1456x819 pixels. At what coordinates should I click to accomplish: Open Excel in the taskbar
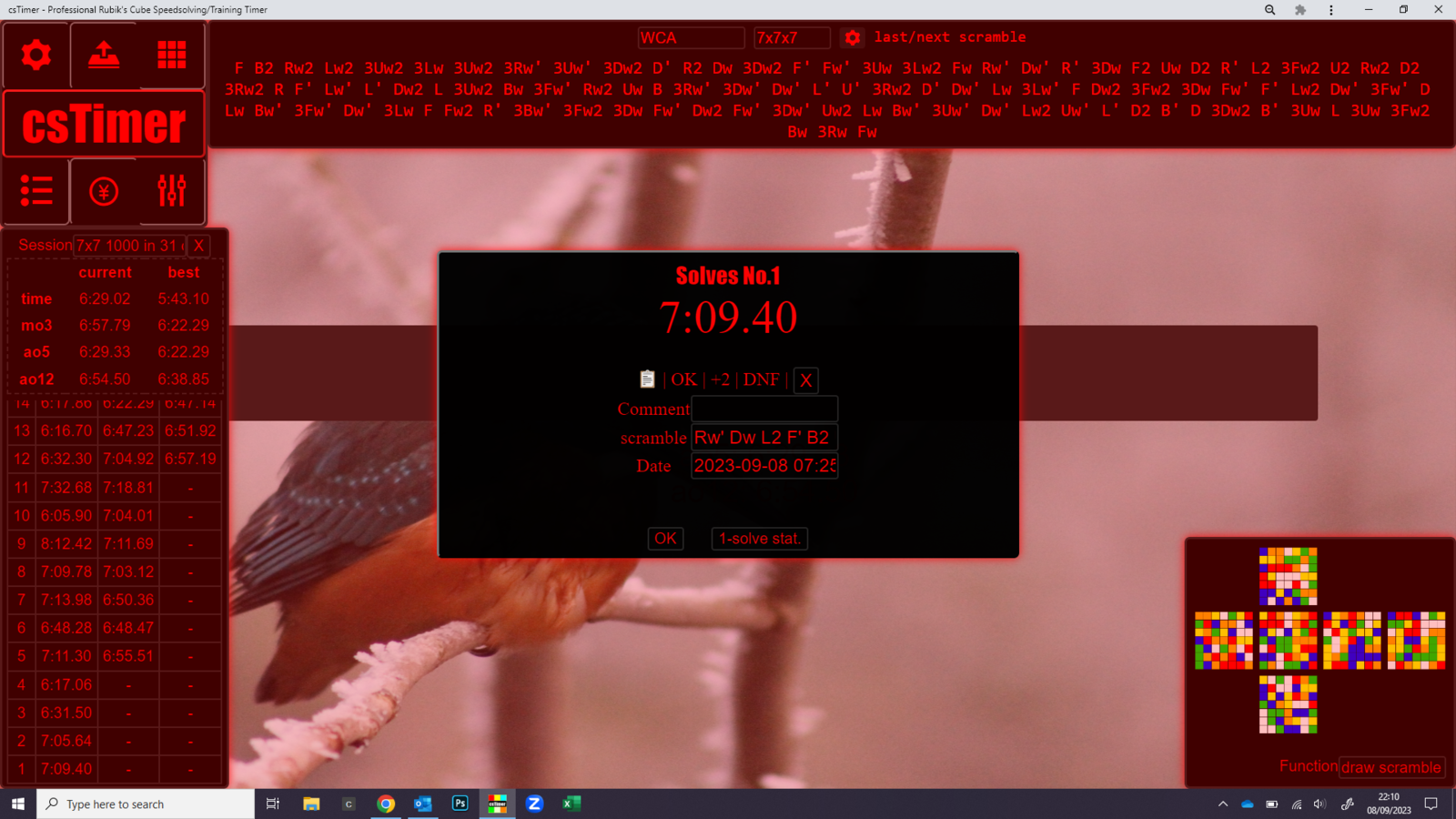click(571, 804)
